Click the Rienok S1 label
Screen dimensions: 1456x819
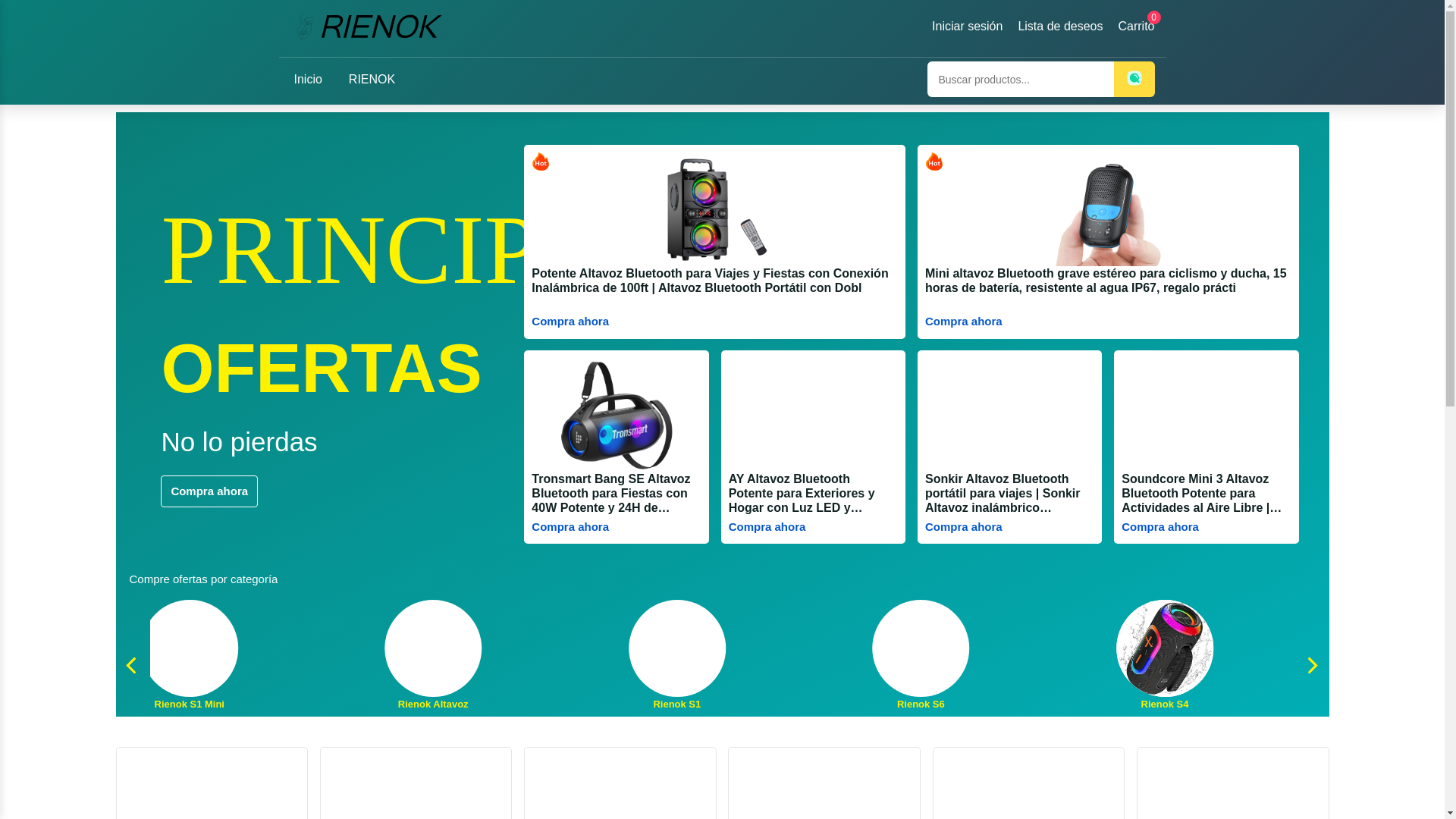(x=677, y=704)
